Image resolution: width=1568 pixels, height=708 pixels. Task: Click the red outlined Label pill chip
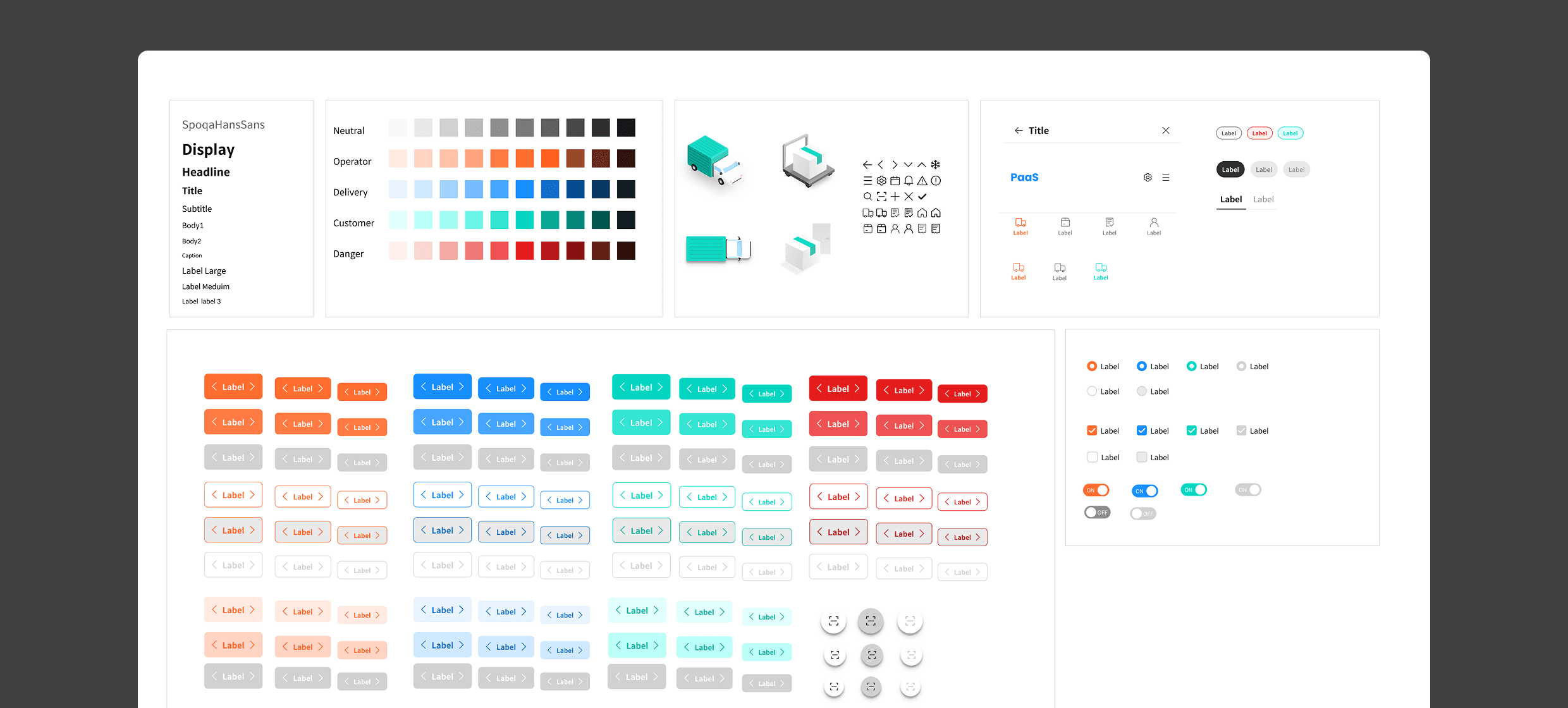click(x=1259, y=133)
